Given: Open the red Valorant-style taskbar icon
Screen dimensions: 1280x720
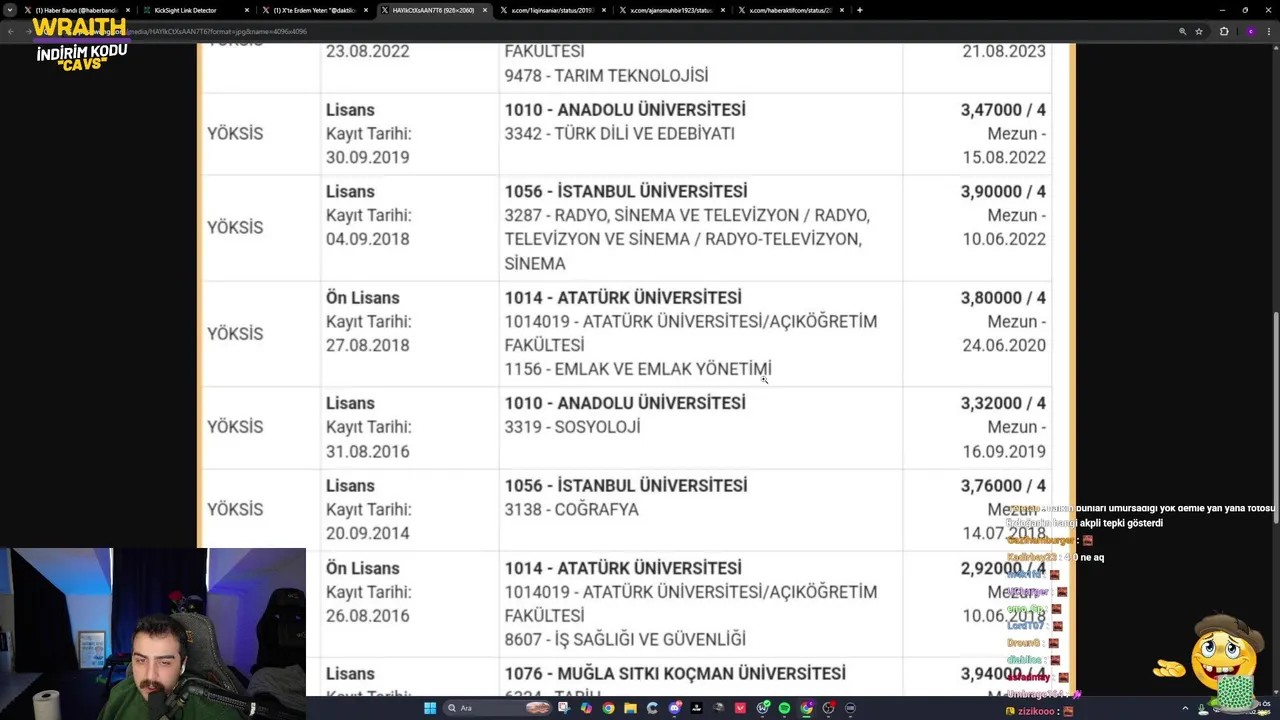Looking at the screenshot, I should tap(740, 708).
